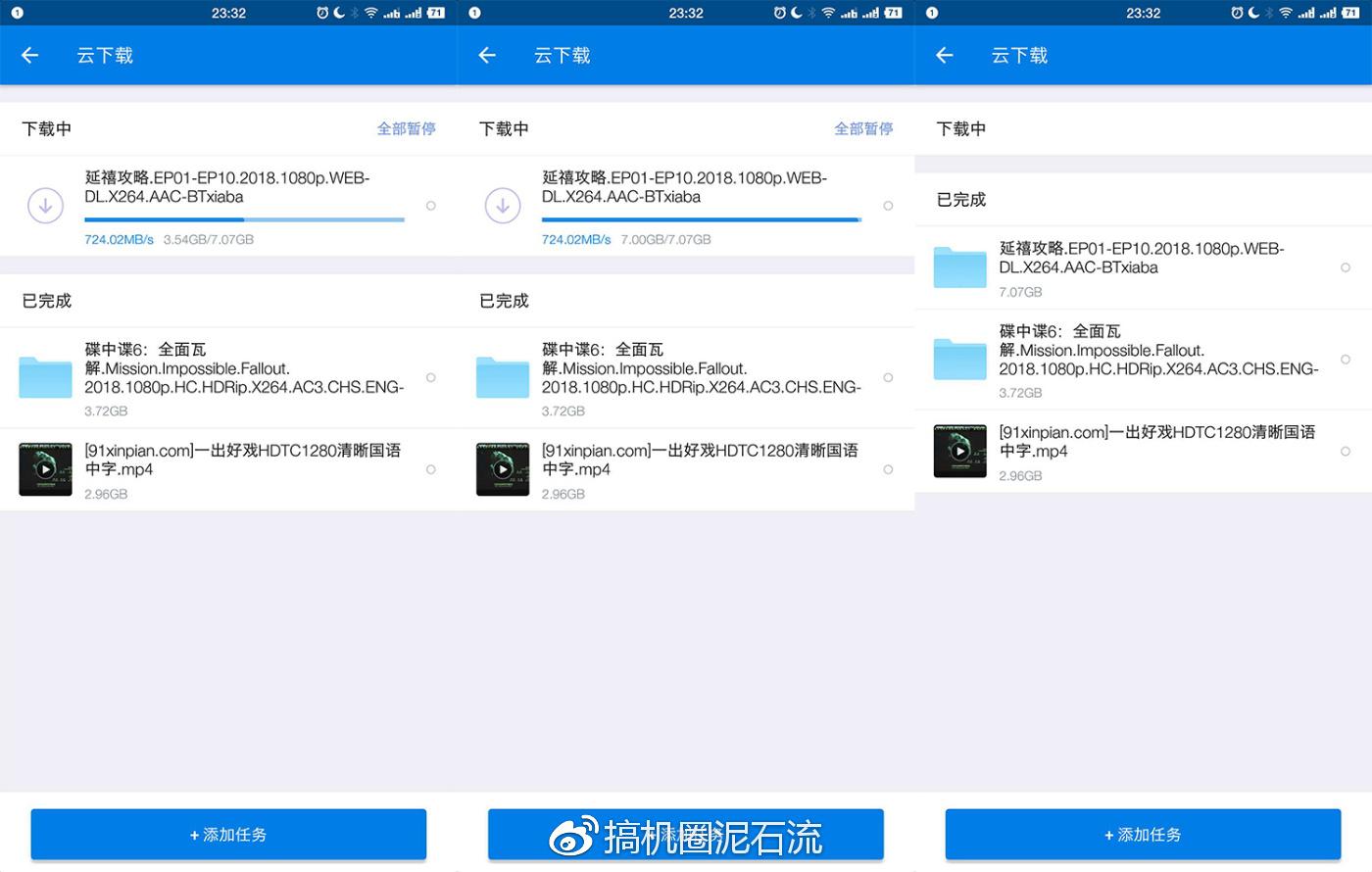The height and width of the screenshot is (872, 1372).
Task: Open the 碟中谍6 folder icon in the left screenshot
Action: click(x=45, y=377)
